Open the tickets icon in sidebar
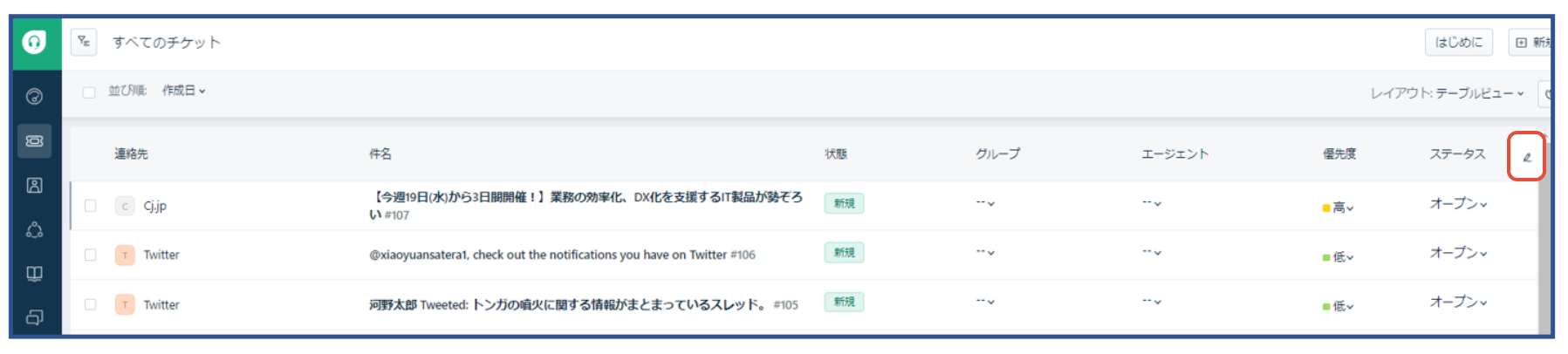Screen dimensions: 1568x354 pos(34,141)
